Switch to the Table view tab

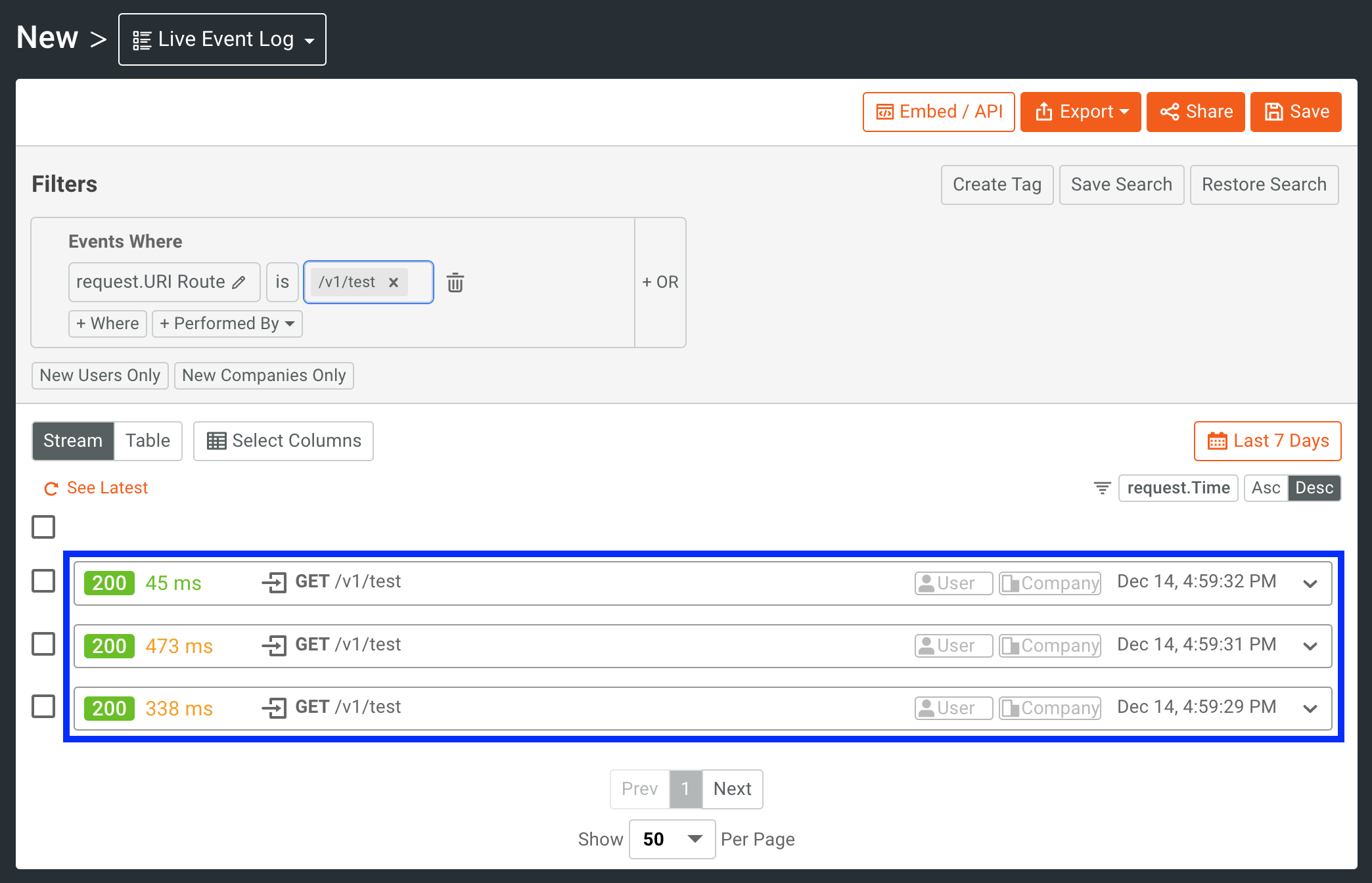[148, 441]
